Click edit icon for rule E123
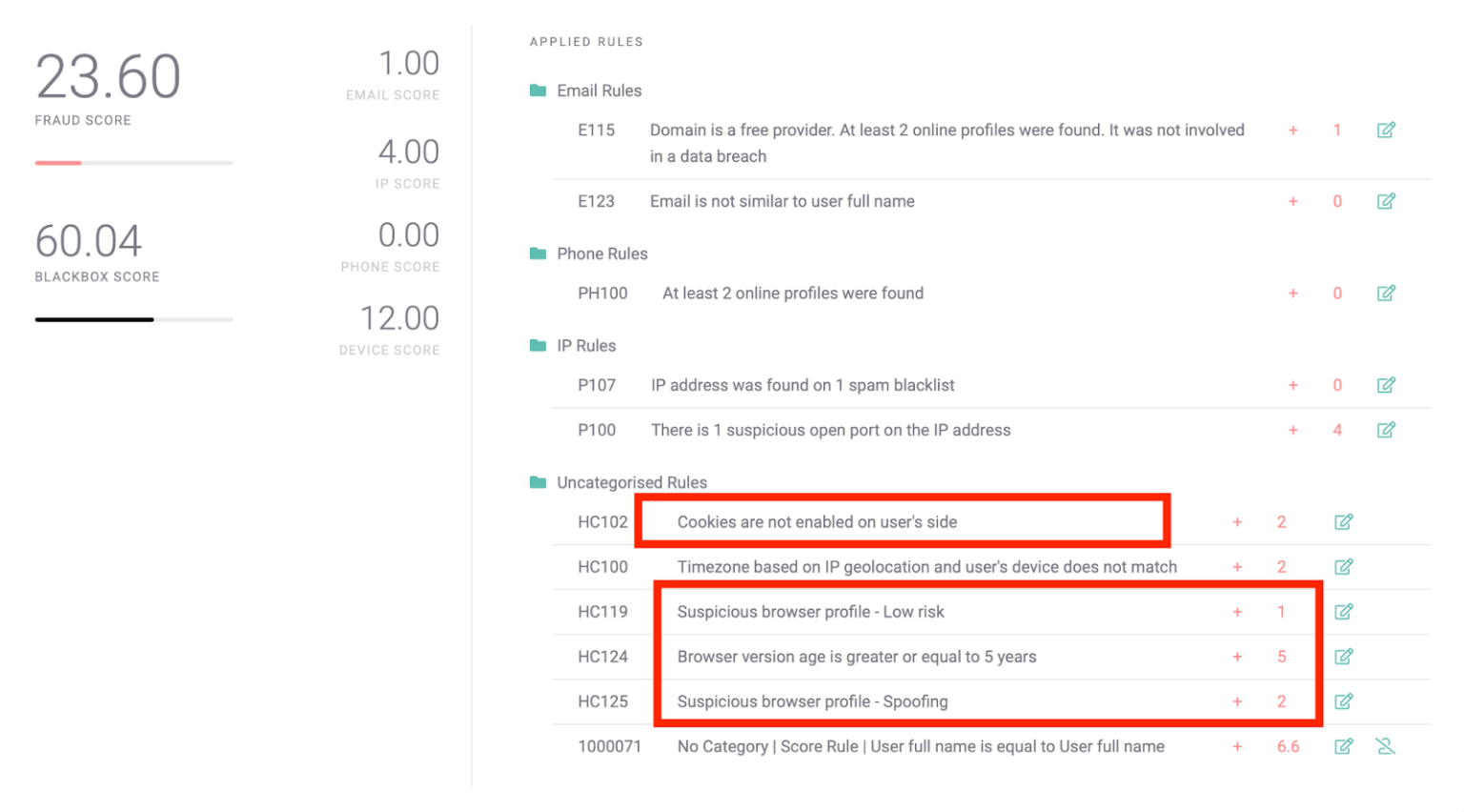The height and width of the screenshot is (812, 1464). click(1385, 201)
